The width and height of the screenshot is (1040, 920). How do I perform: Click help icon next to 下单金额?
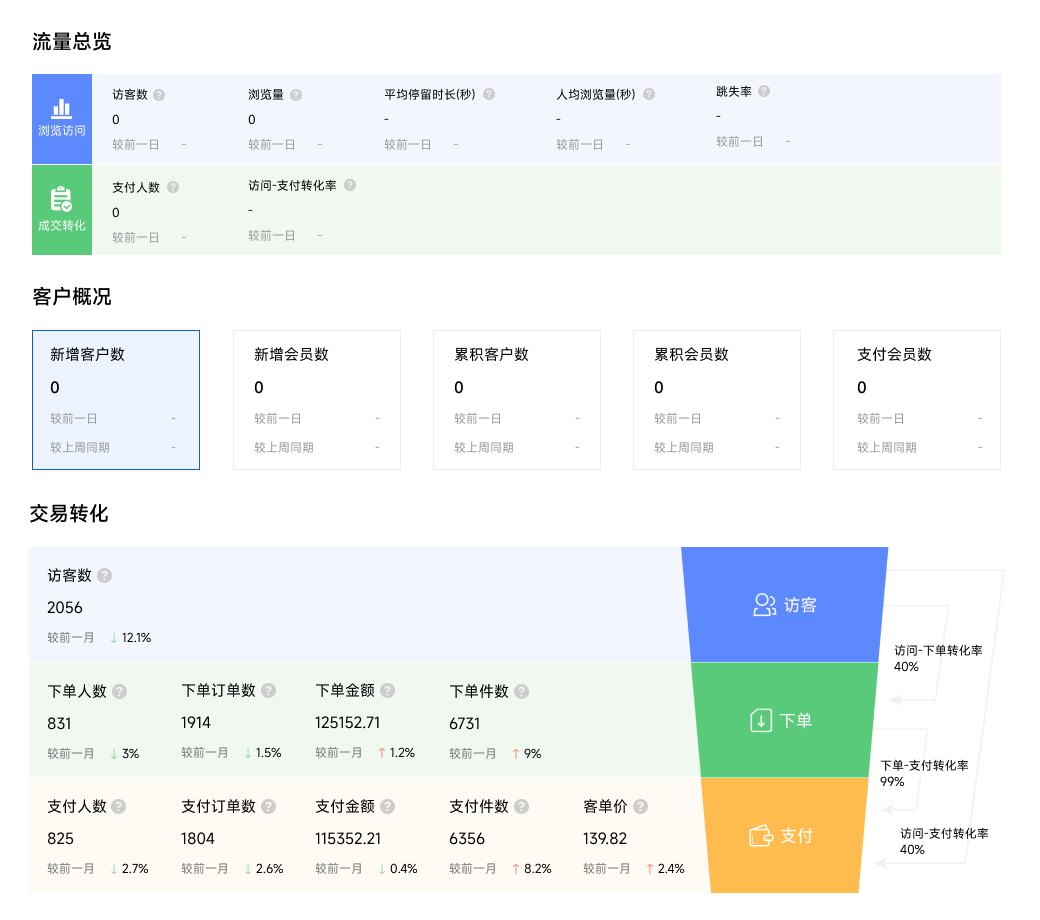pyautogui.click(x=387, y=691)
